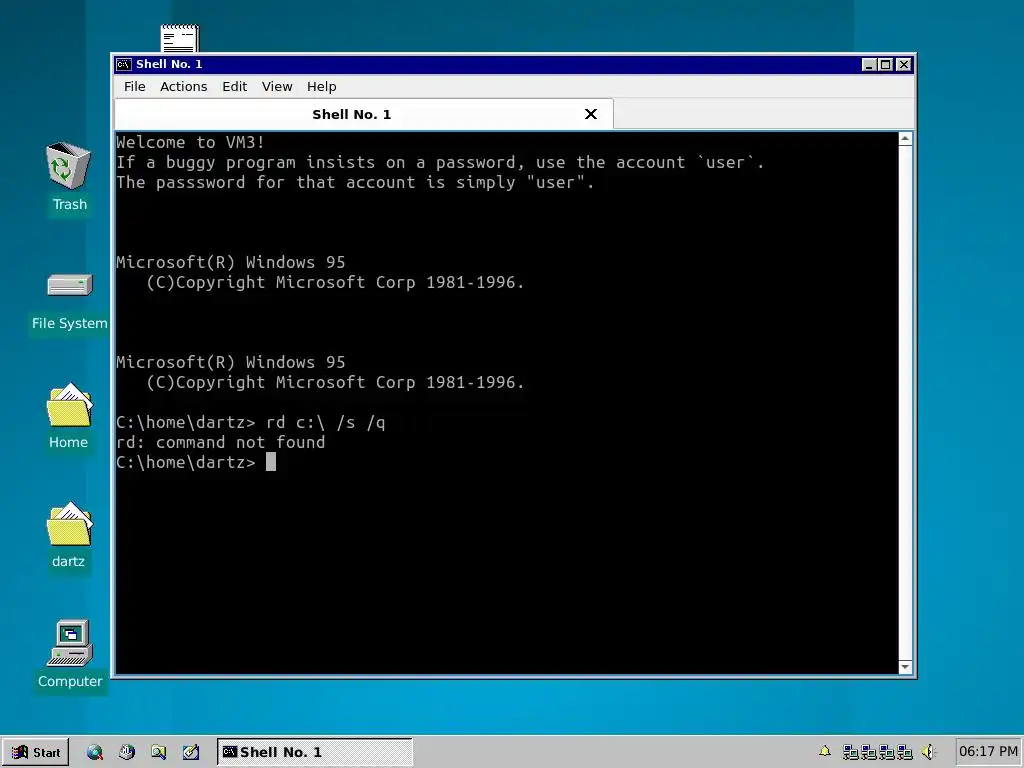Click the first 'Microsoft(R) Windows 95' line
Screen dimensions: 1024x768
[231, 263]
